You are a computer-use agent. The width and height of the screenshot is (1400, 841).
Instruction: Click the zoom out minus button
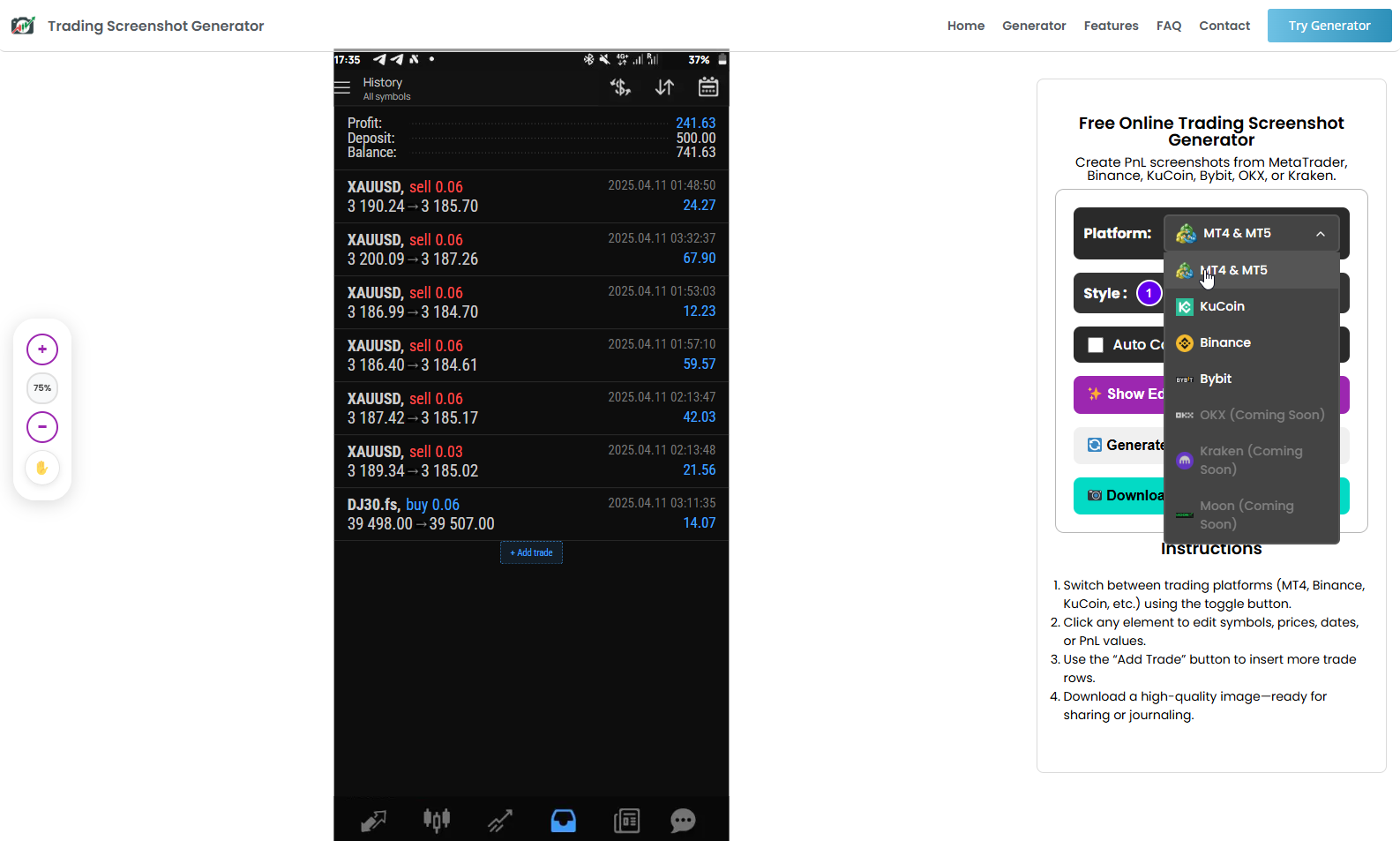coord(42,427)
